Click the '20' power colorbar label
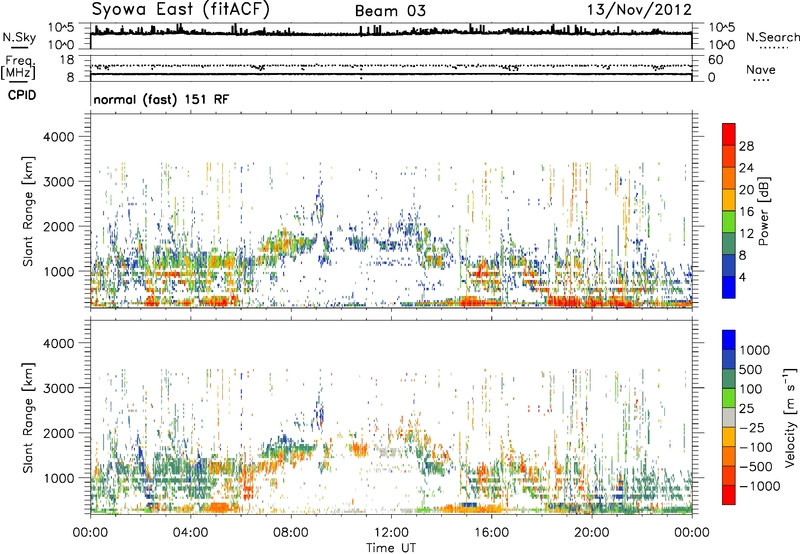The height and width of the screenshot is (554, 800). tap(746, 190)
